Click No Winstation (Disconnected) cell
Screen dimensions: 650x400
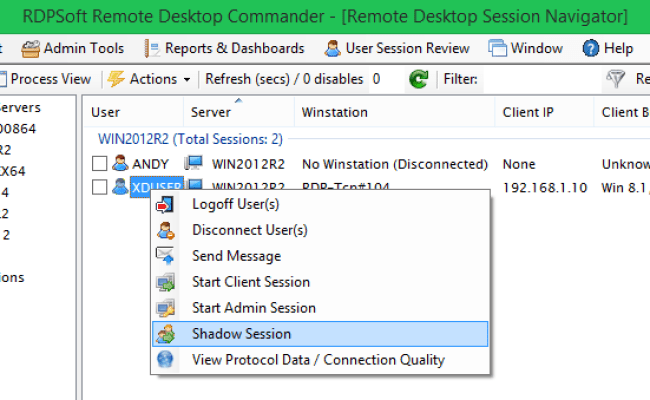(395, 164)
